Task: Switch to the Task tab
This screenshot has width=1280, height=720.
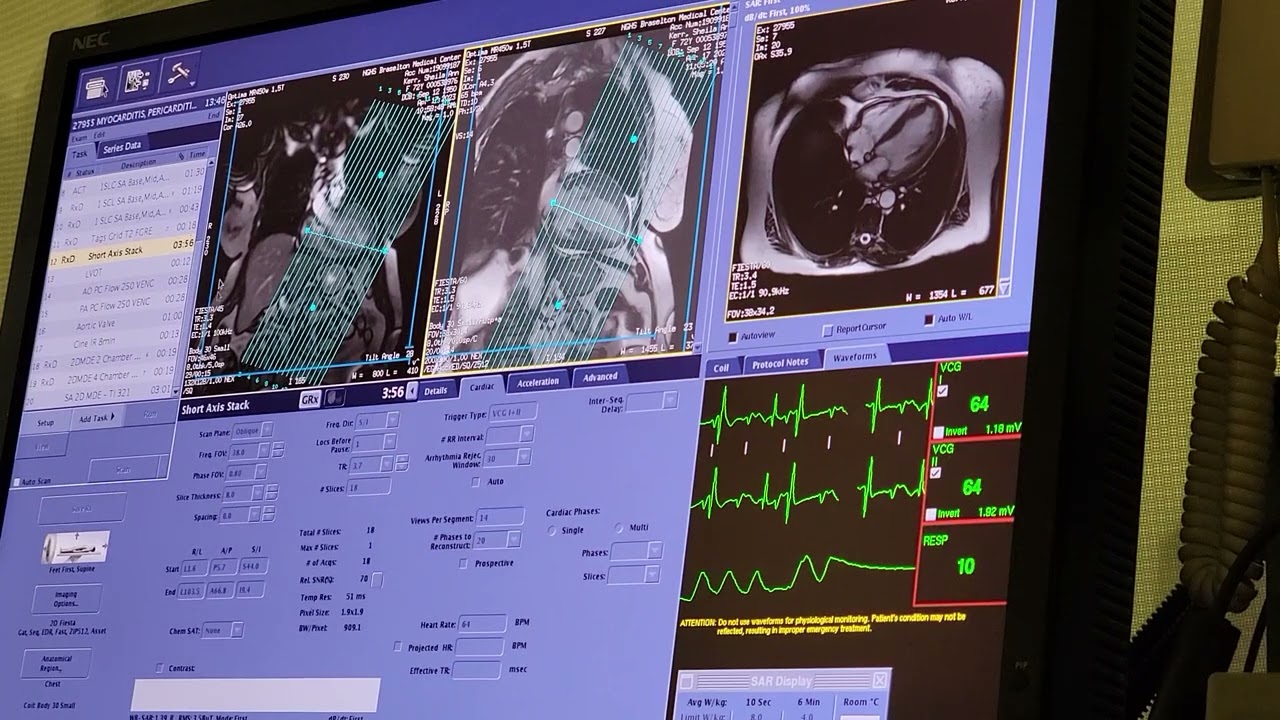Action: point(80,154)
